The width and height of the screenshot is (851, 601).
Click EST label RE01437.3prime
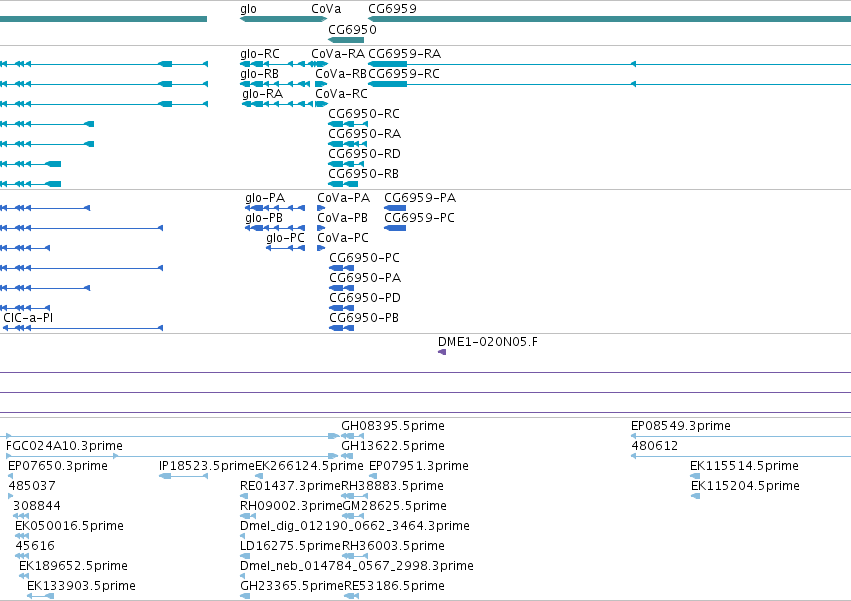(290, 486)
